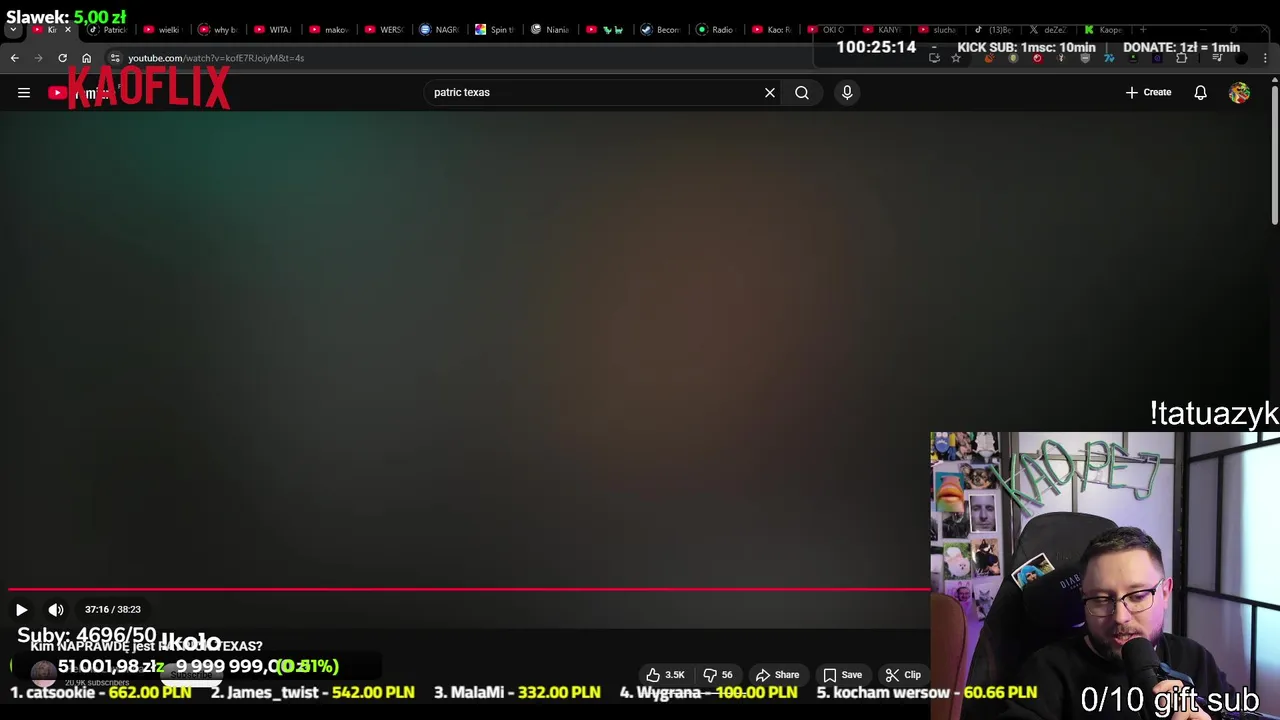
Task: Open site information icon in address bar
Action: click(115, 58)
